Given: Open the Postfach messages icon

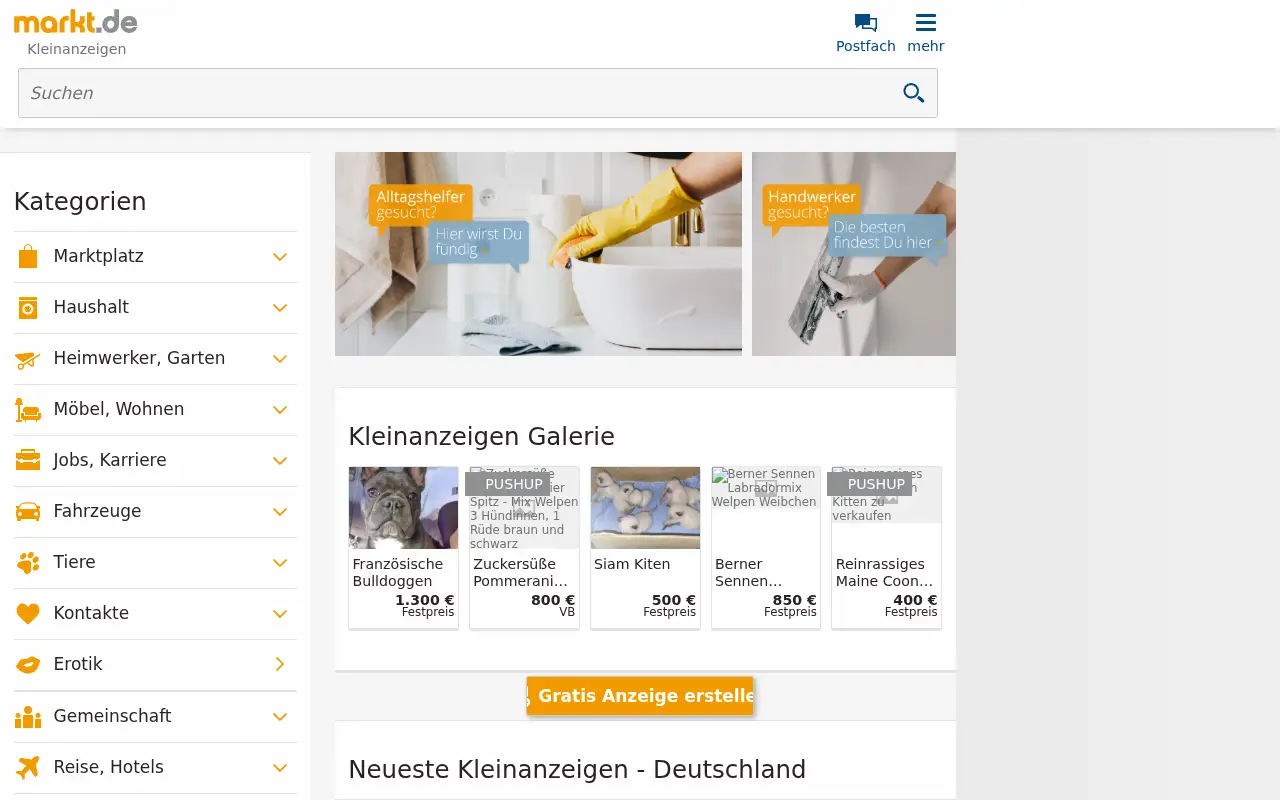Looking at the screenshot, I should [x=866, y=23].
